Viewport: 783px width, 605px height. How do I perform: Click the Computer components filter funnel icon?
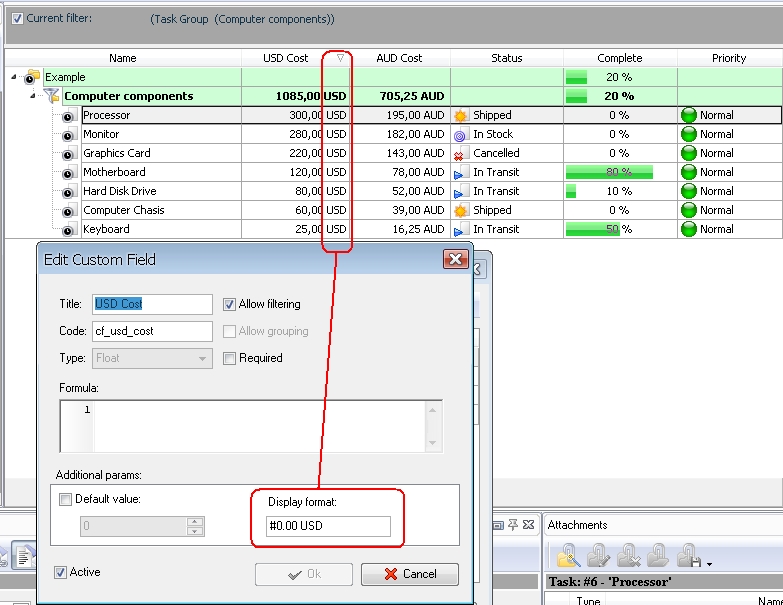(52, 97)
